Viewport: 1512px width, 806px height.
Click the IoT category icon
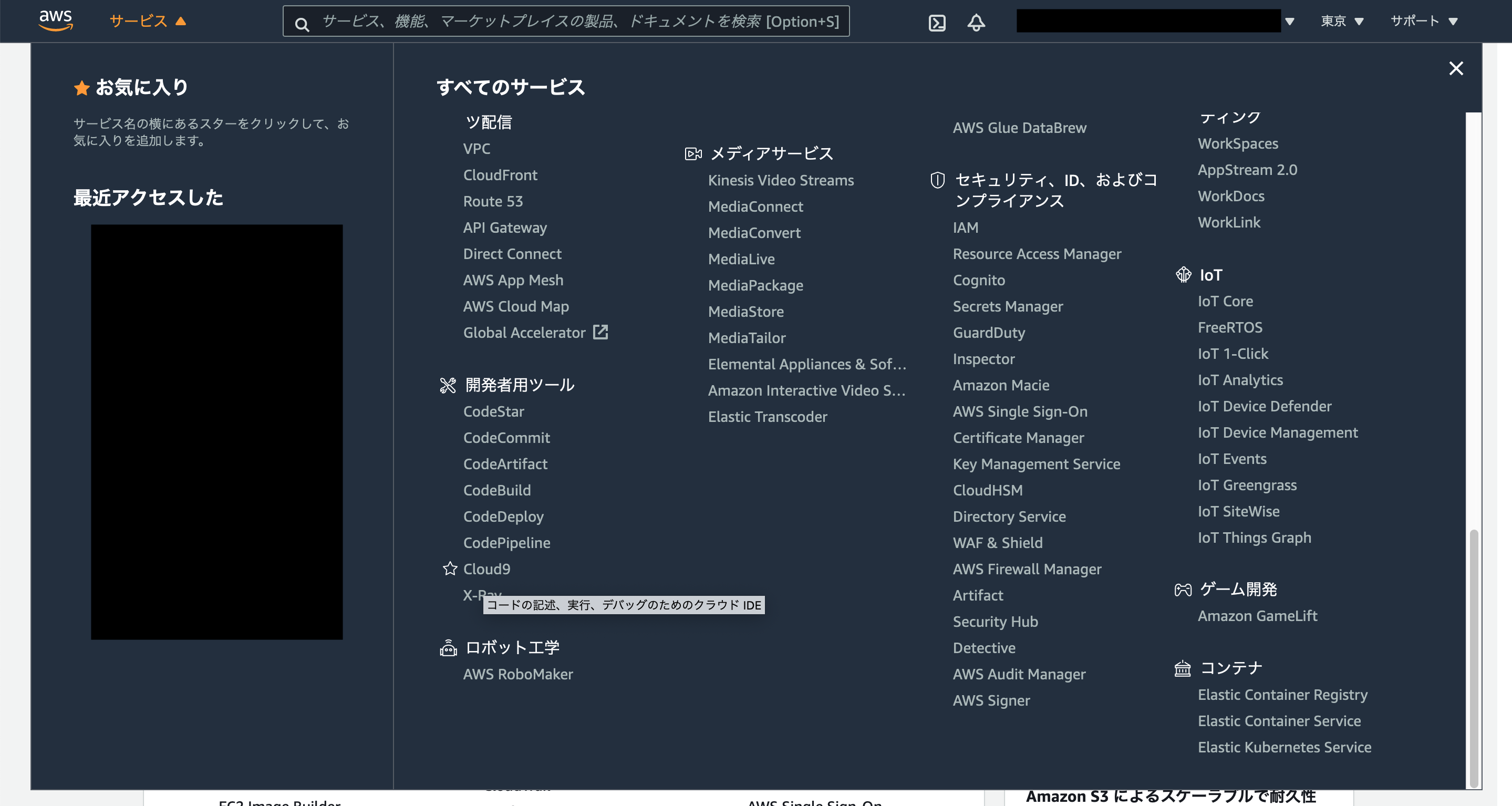tap(1183, 274)
